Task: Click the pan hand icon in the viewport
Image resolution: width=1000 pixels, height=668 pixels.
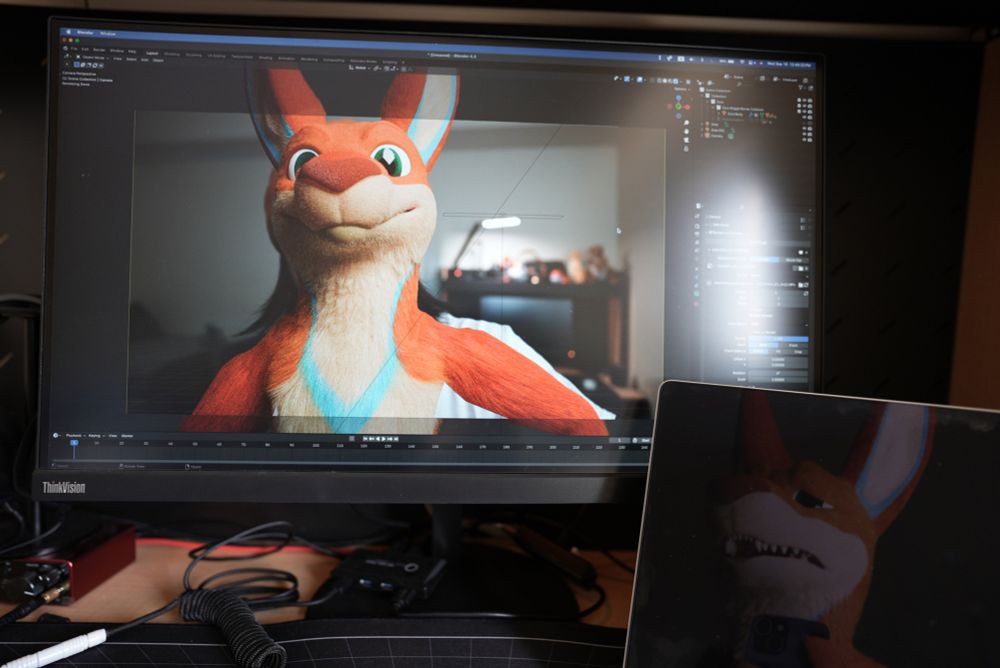Action: (x=686, y=131)
